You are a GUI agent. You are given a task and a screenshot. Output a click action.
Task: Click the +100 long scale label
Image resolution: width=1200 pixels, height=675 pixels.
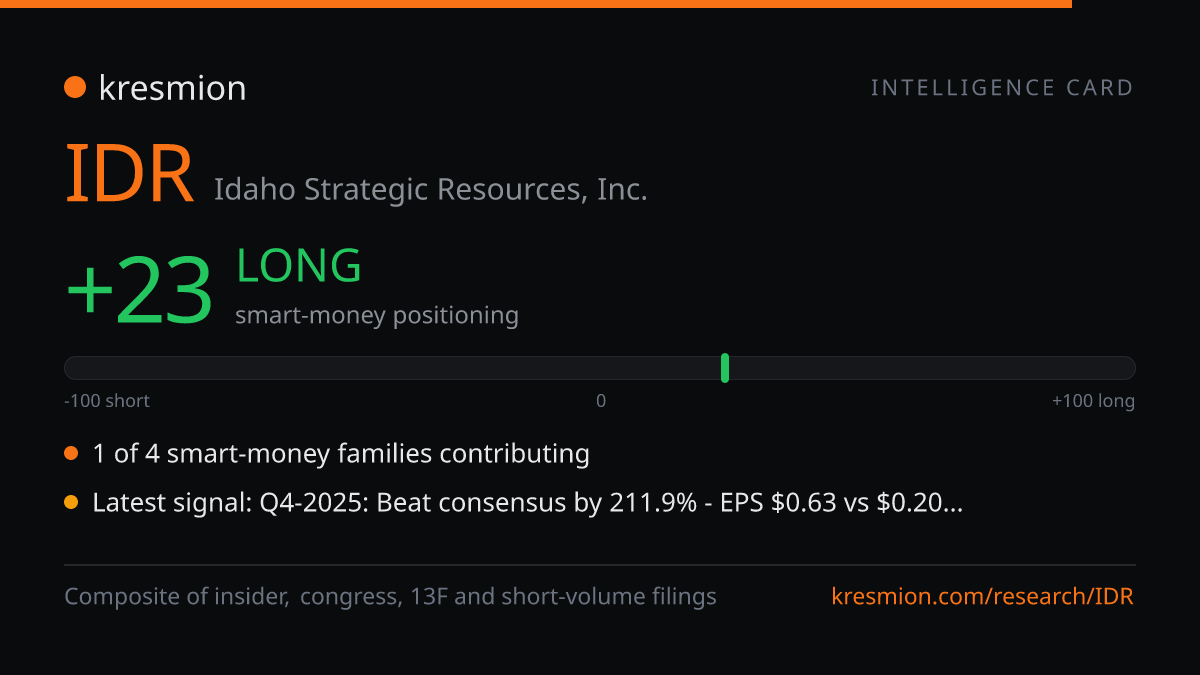tap(1093, 401)
